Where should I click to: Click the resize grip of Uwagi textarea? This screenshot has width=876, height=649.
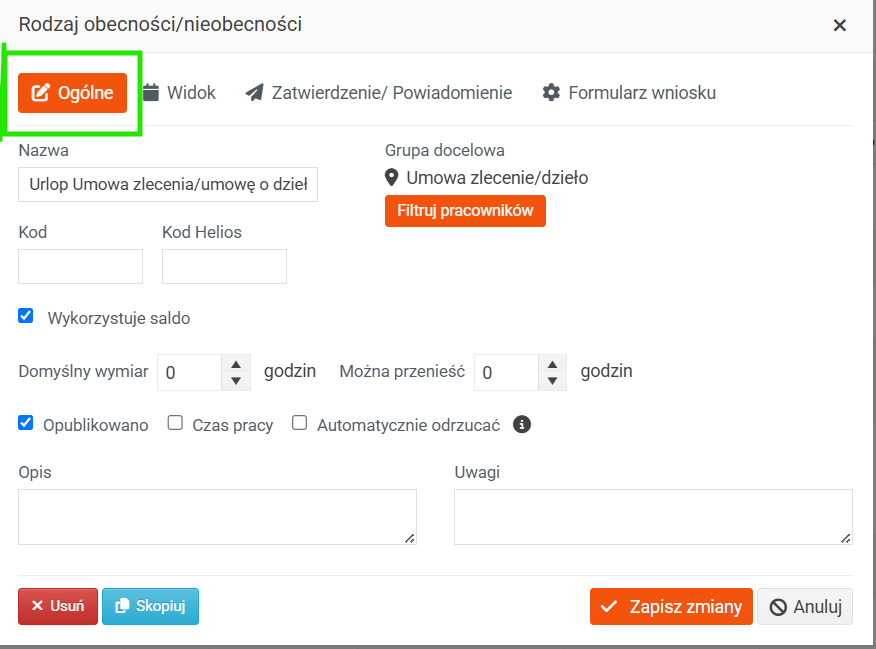coord(846,538)
